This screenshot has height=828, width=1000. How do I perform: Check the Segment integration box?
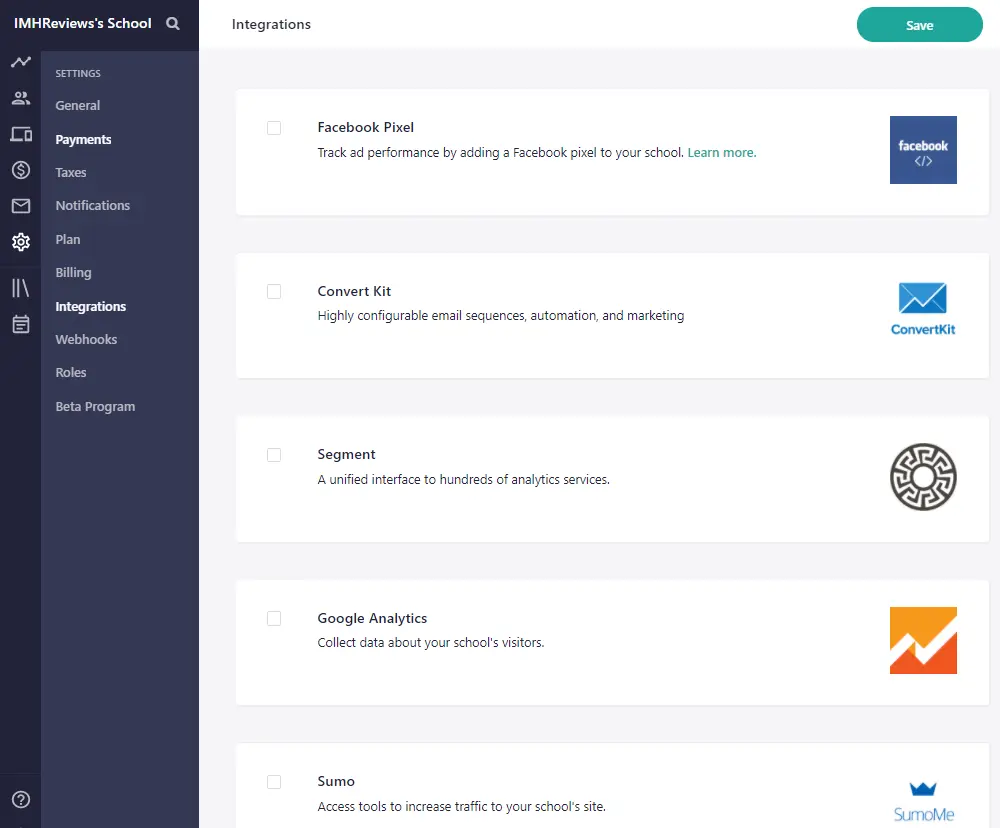pyautogui.click(x=274, y=455)
